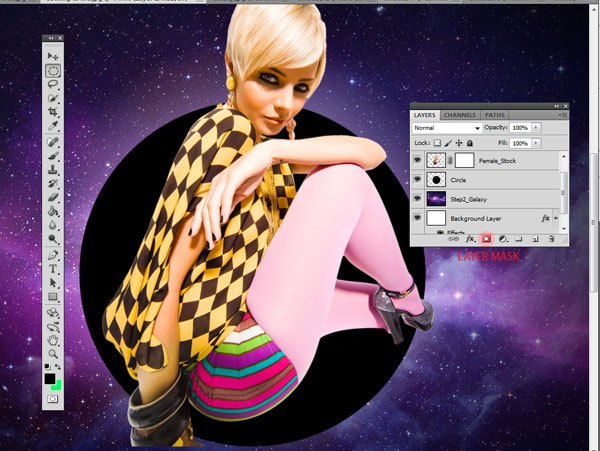The height and width of the screenshot is (451, 600).
Task: Create a new layer
Action: coord(535,239)
